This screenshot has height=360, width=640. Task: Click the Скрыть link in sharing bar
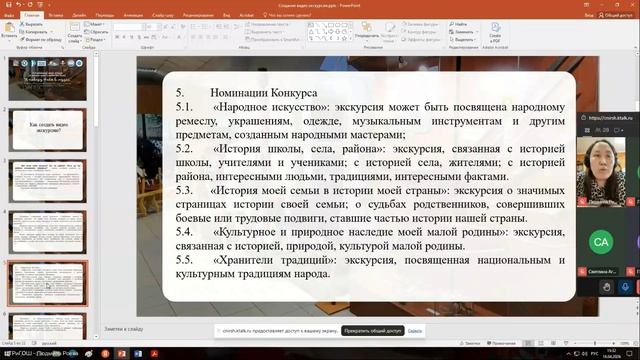click(x=415, y=331)
